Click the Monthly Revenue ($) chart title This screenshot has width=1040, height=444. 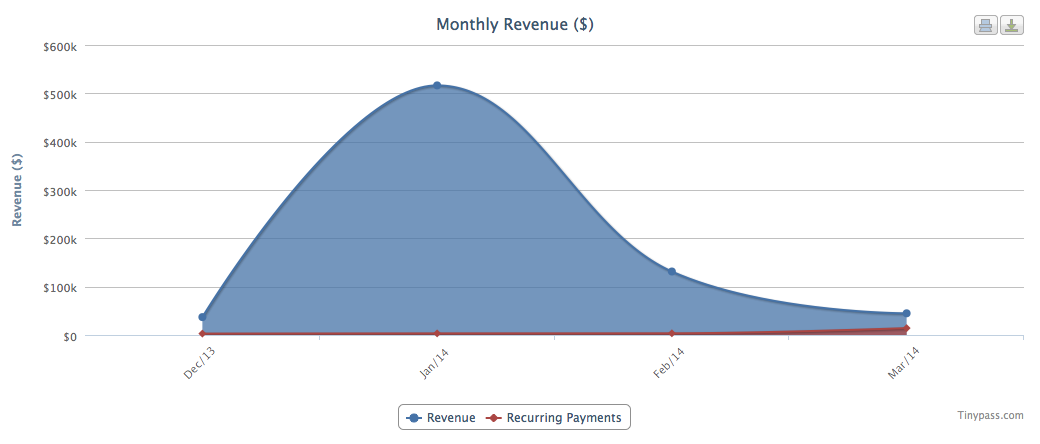(x=515, y=24)
